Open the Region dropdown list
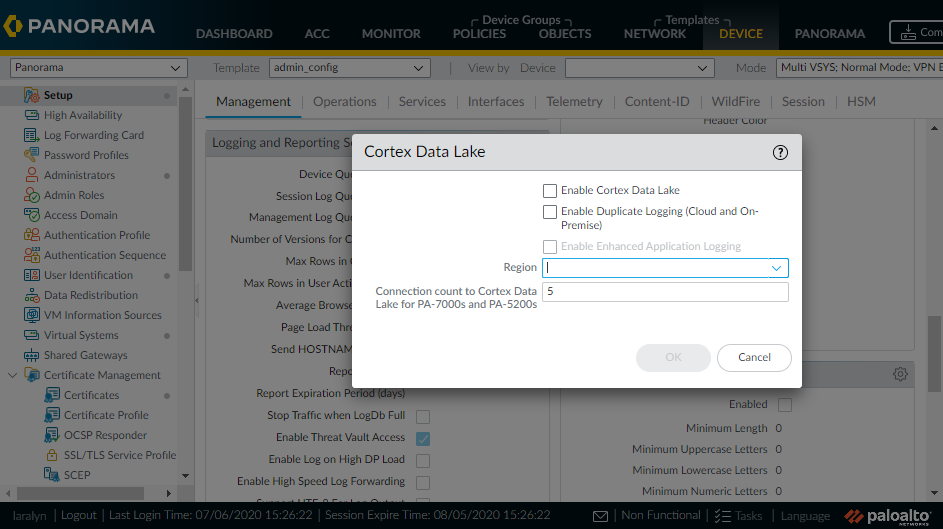Image resolution: width=943 pixels, height=529 pixels. point(776,268)
